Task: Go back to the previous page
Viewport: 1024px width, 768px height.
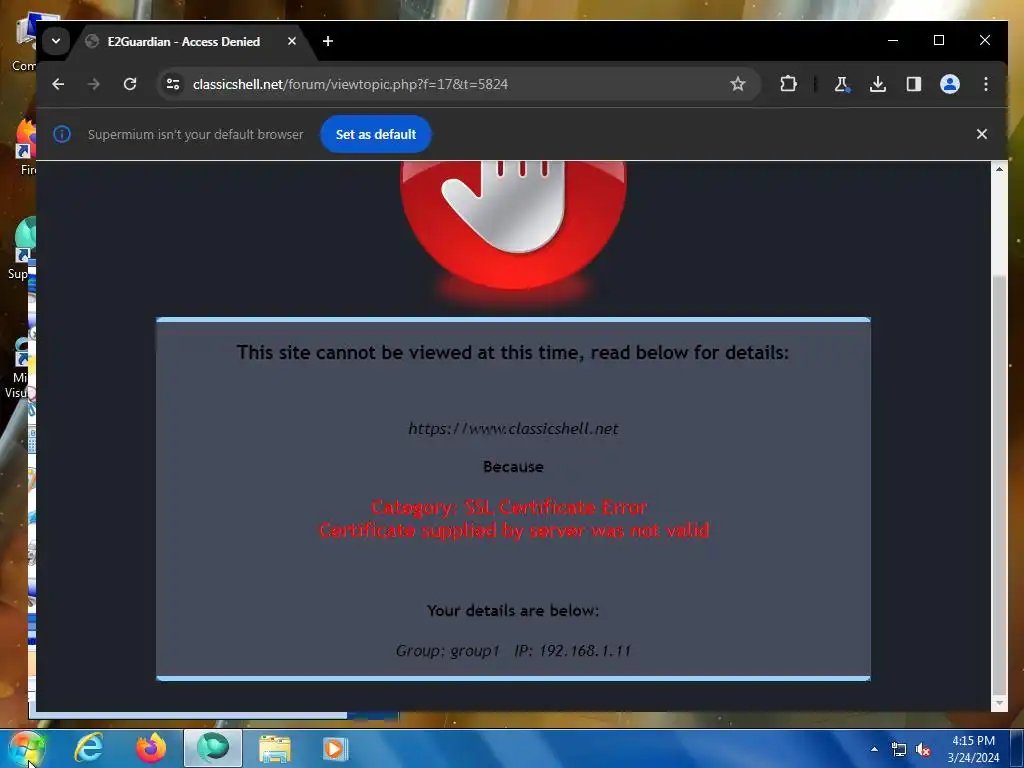Action: [x=58, y=84]
